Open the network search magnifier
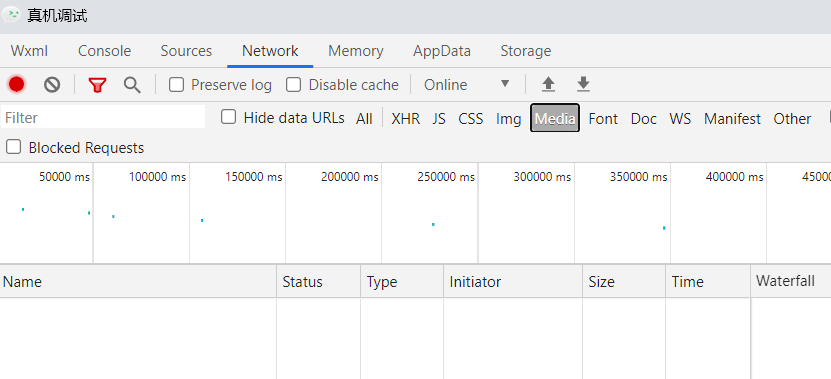The height and width of the screenshot is (379, 831). (132, 85)
